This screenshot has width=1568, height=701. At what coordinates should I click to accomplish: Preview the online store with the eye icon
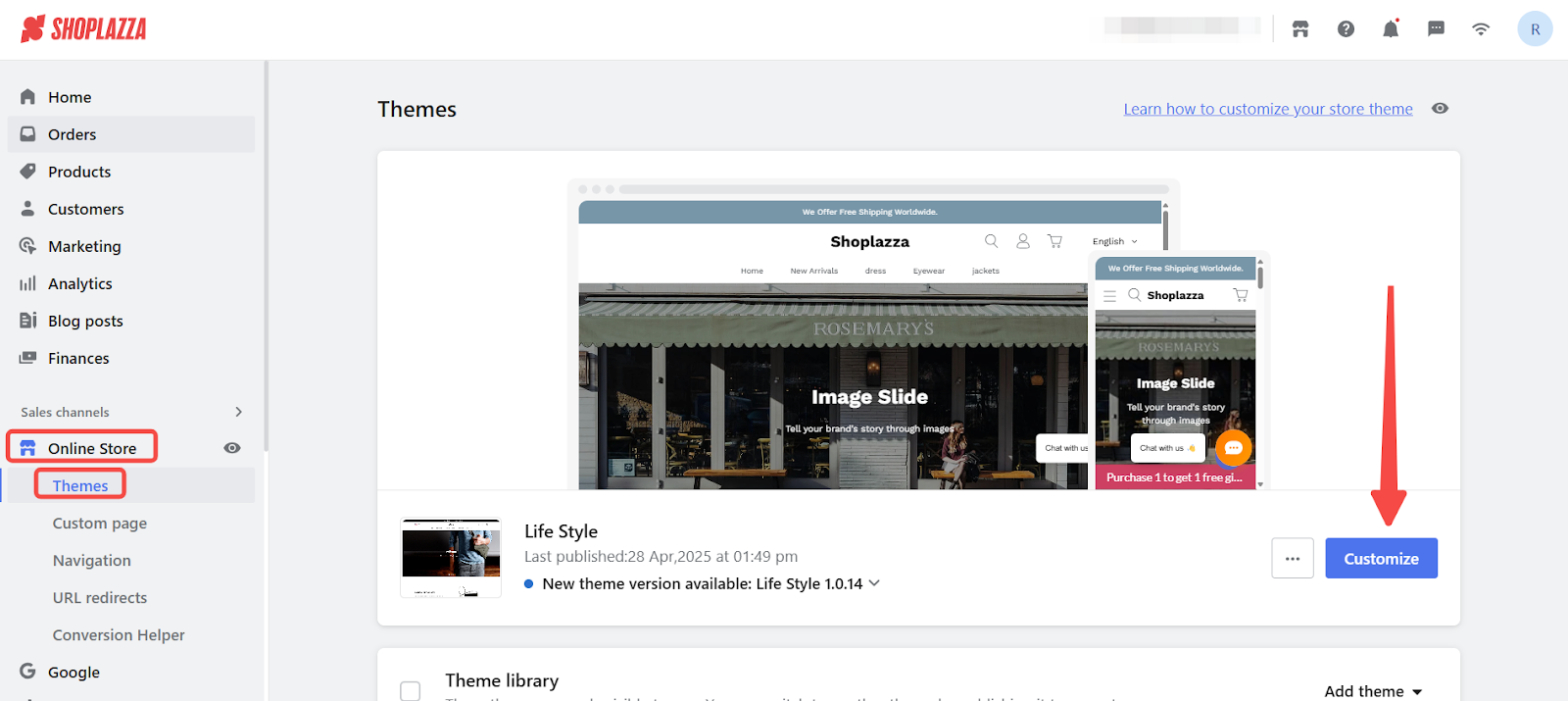[232, 448]
